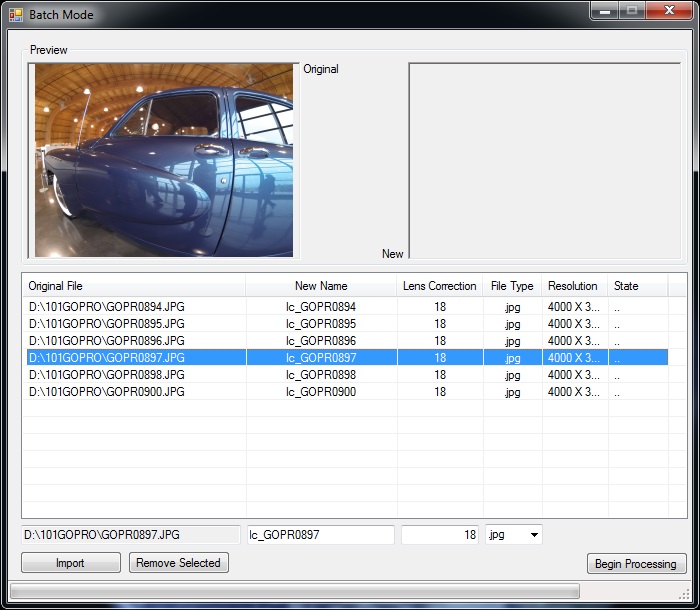Click lens correction 18 in GOPR0894 row

440,307
